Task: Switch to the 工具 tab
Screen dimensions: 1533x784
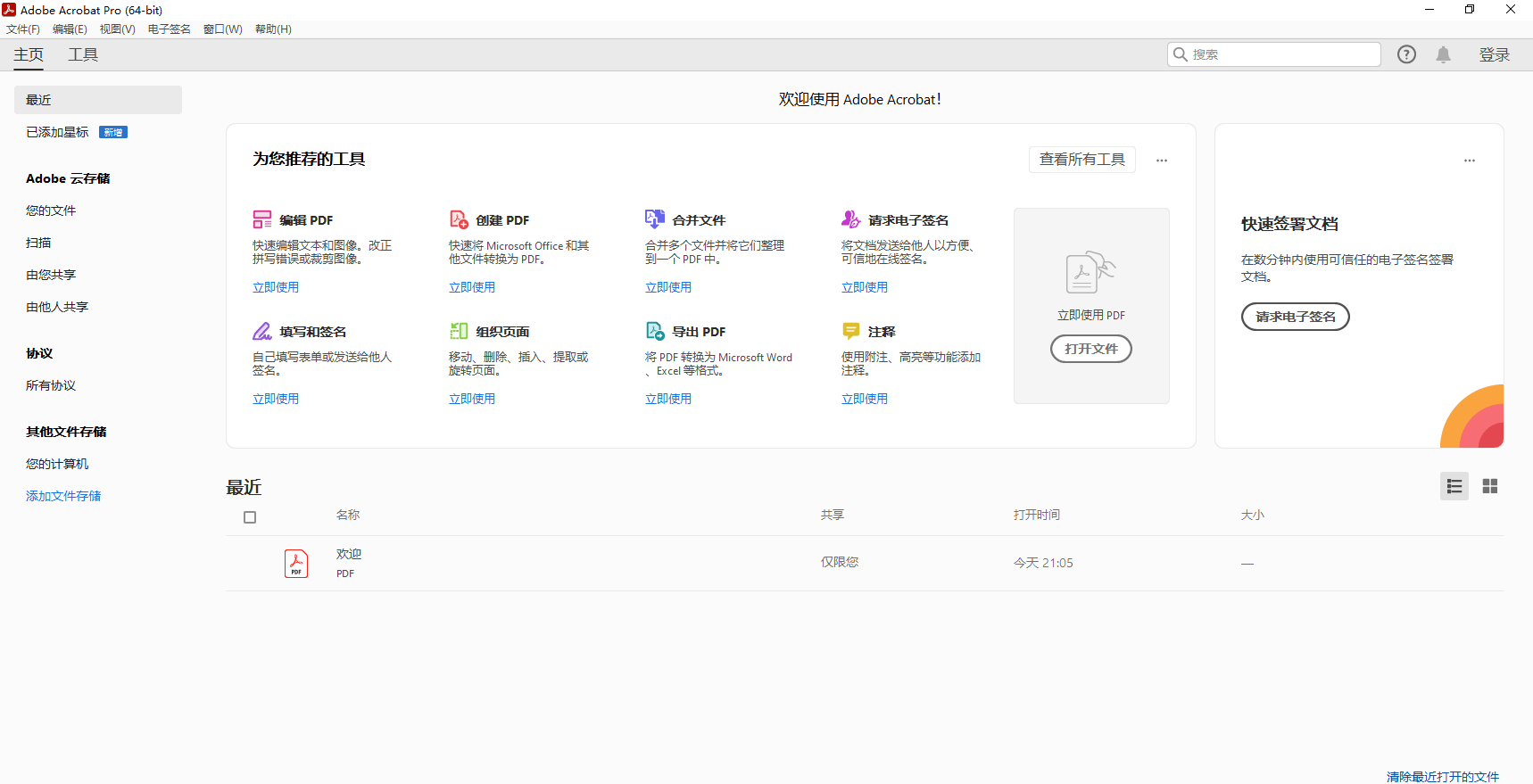Action: [x=83, y=54]
